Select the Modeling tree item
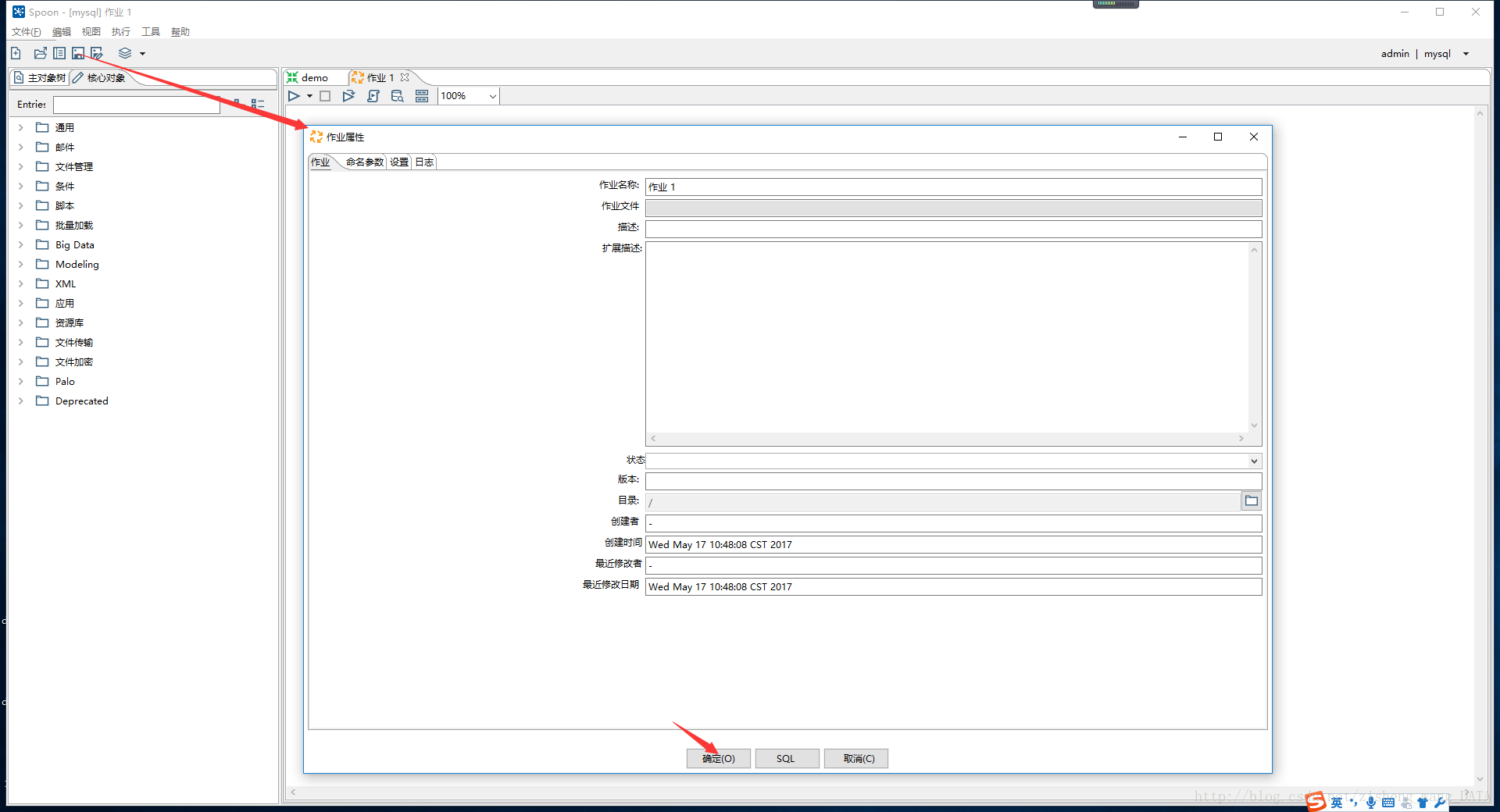Image resolution: width=1500 pixels, height=812 pixels. (x=77, y=264)
